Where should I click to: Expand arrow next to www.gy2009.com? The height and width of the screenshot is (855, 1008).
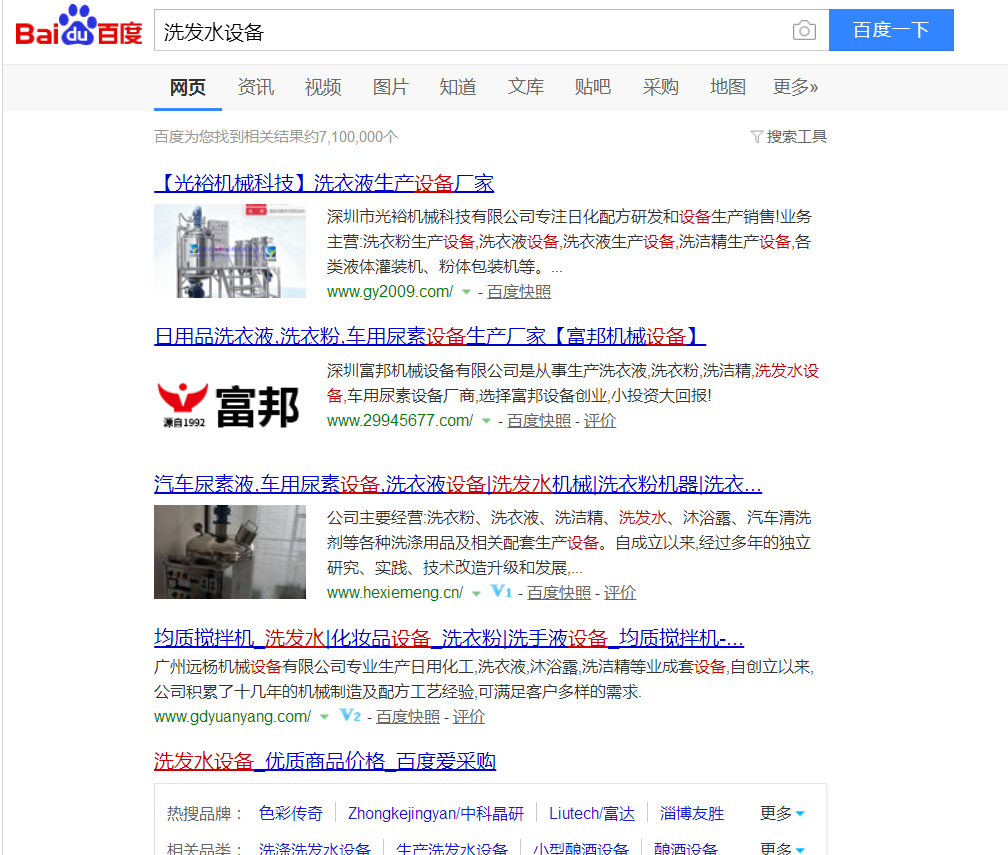466,292
